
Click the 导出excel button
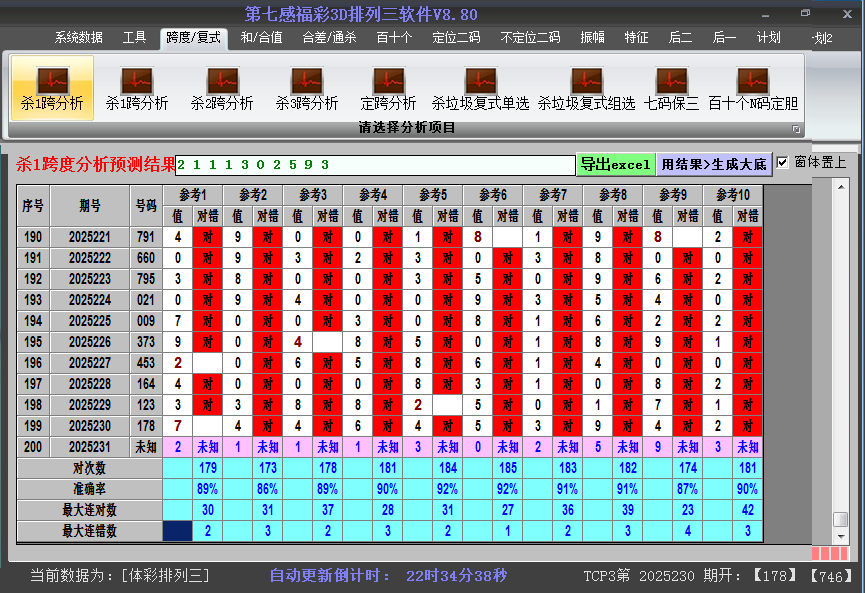pyautogui.click(x=616, y=164)
